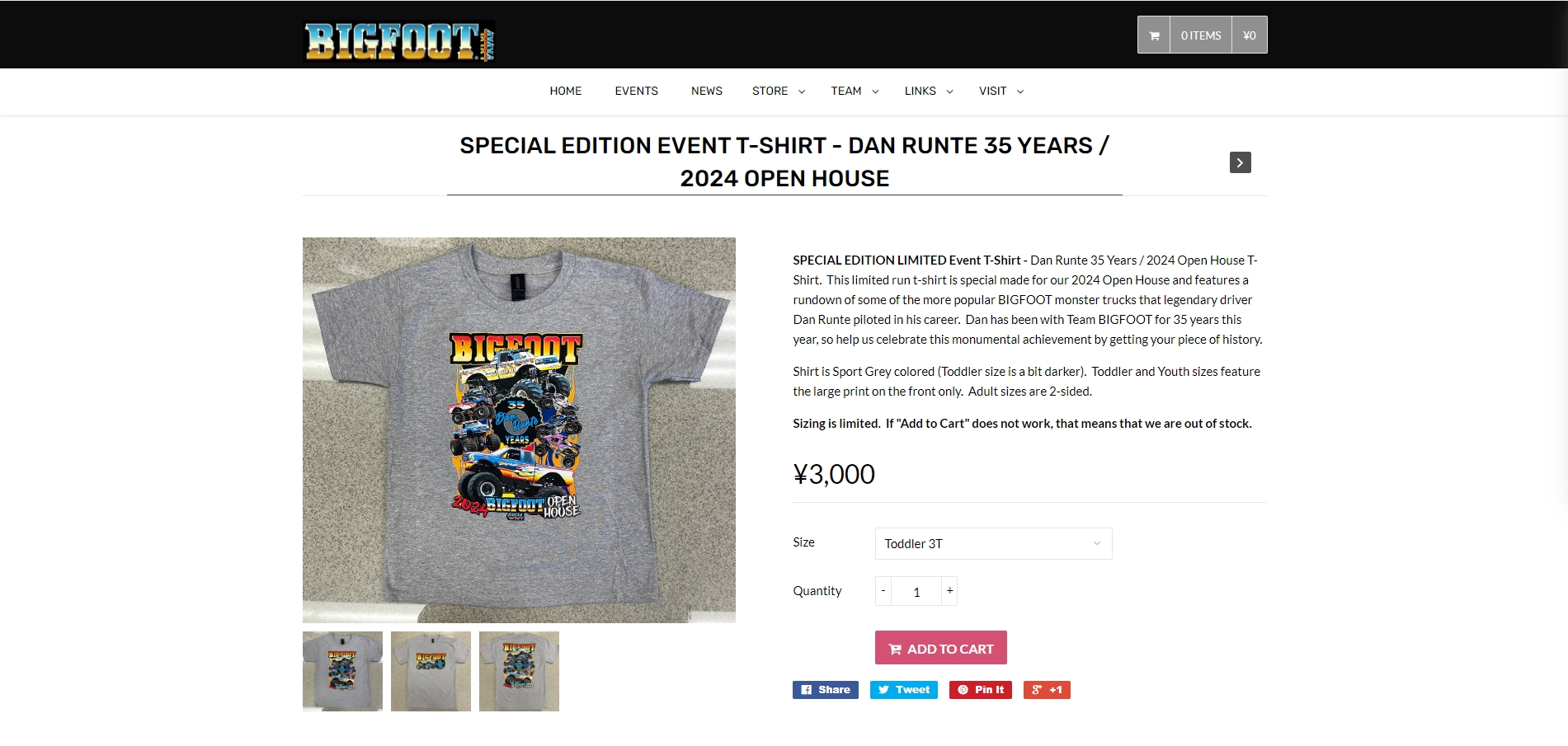Expand the STORE menu
1568x746 pixels.
pyautogui.click(x=778, y=91)
